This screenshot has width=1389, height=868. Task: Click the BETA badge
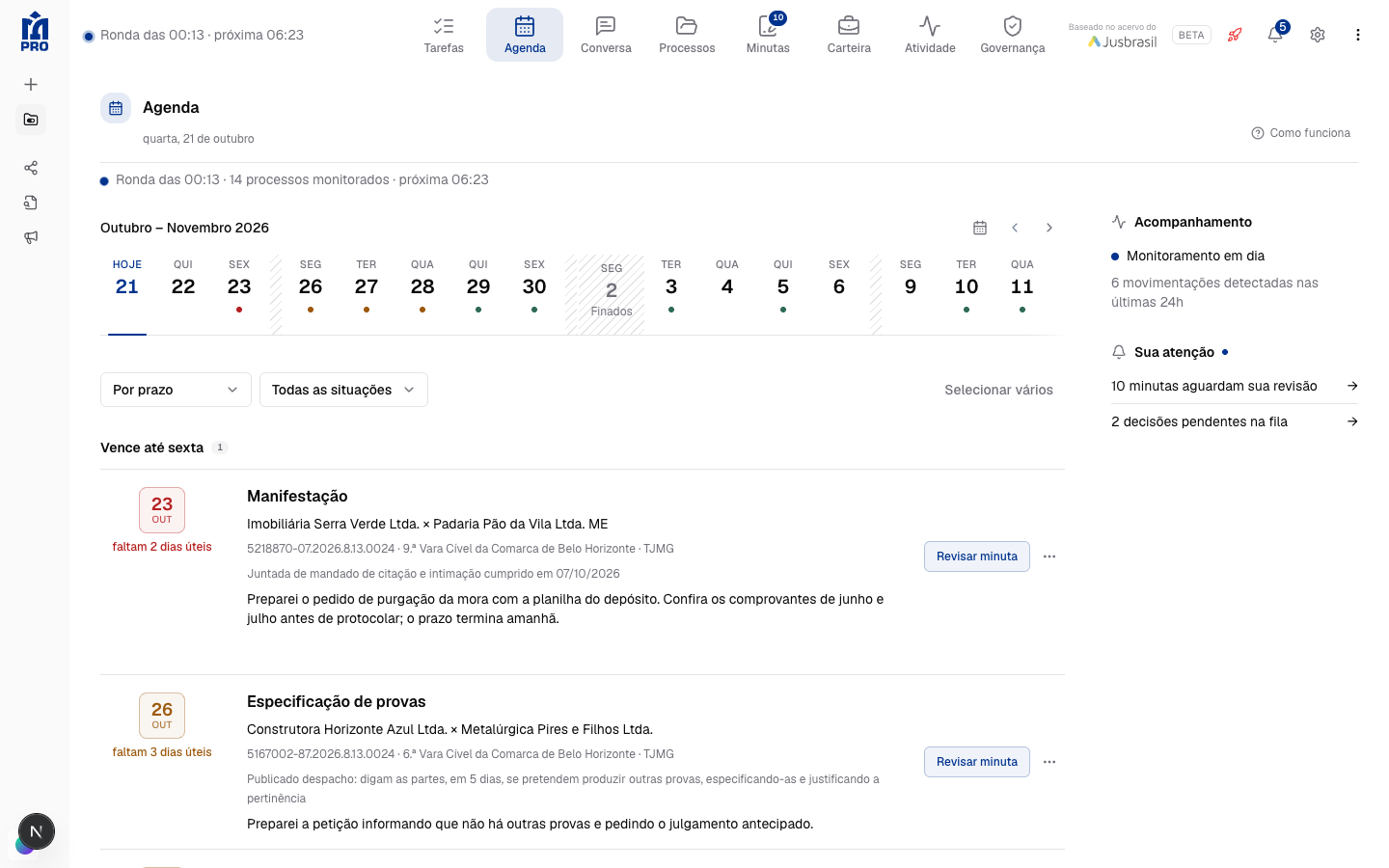pos(1191,35)
